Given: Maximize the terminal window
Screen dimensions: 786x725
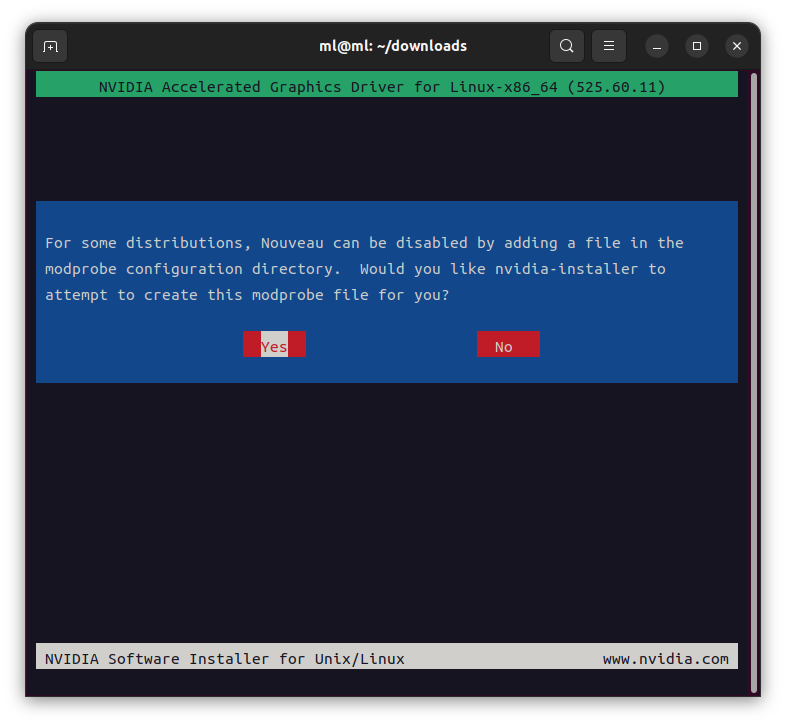Looking at the screenshot, I should tap(697, 46).
